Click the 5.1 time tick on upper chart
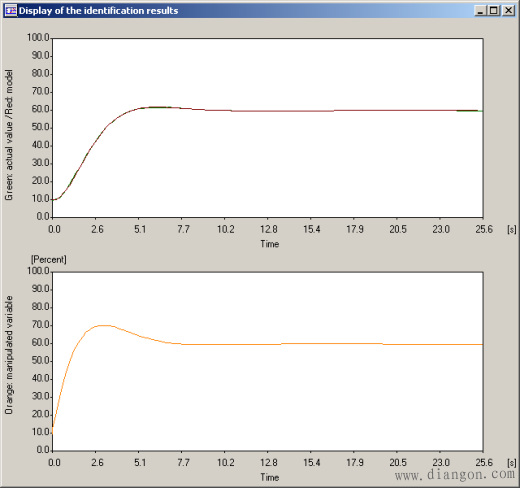Image resolution: width=520 pixels, height=488 pixels. pos(140,229)
